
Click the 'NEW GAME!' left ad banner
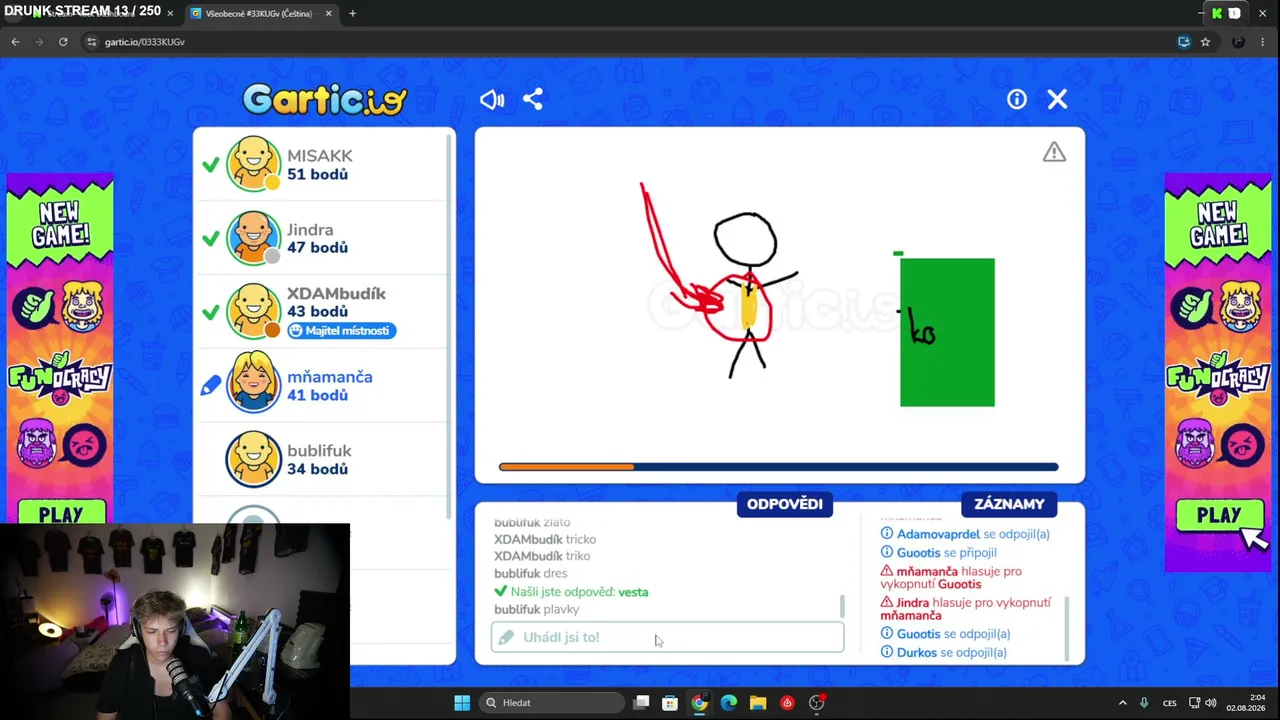click(60, 223)
